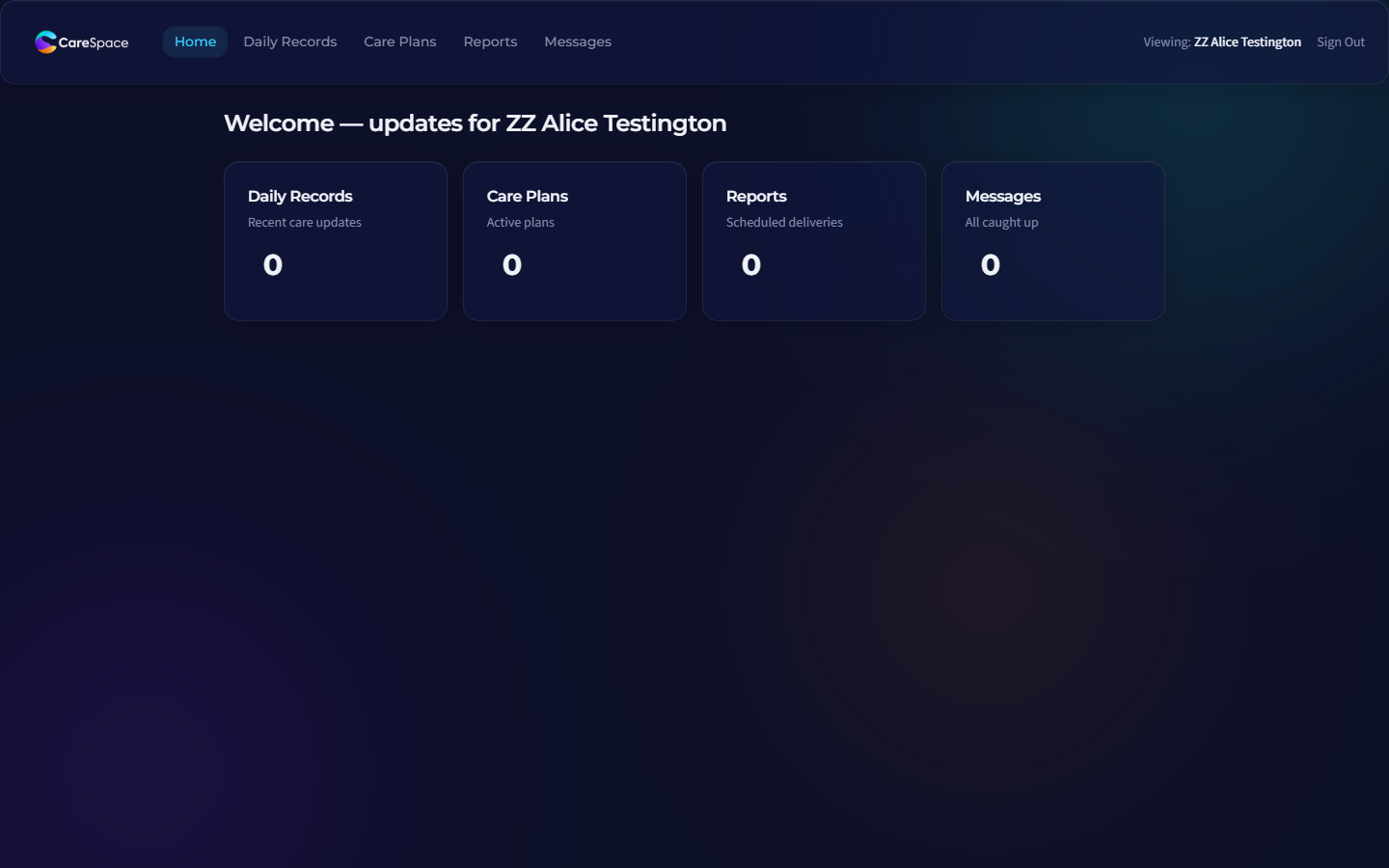Open the Daily Records summary card
Image resolution: width=1389 pixels, height=868 pixels.
(x=336, y=241)
